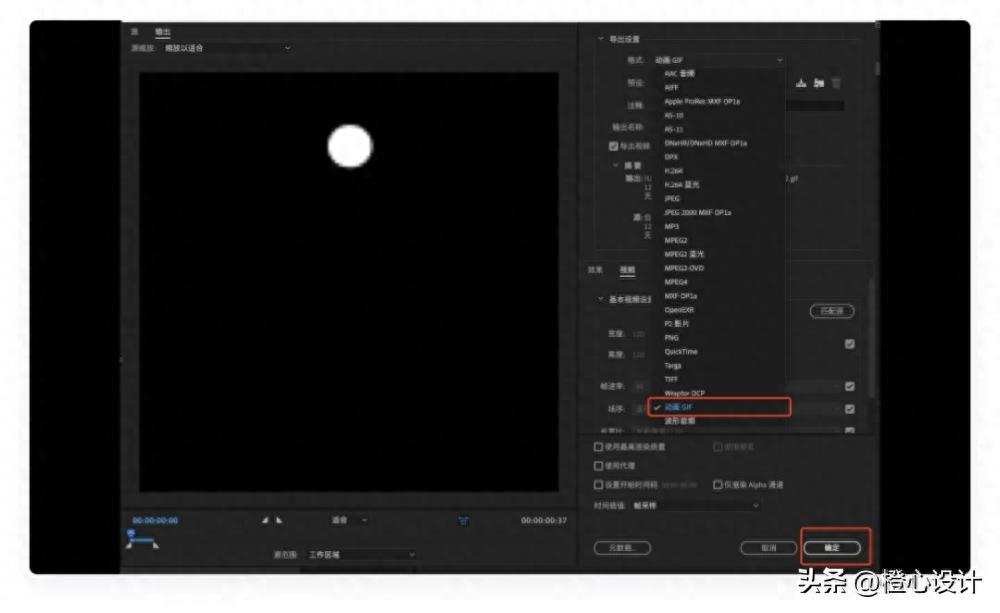The image size is (1000, 613).
Task: Click the import preset icon
Action: 819,83
